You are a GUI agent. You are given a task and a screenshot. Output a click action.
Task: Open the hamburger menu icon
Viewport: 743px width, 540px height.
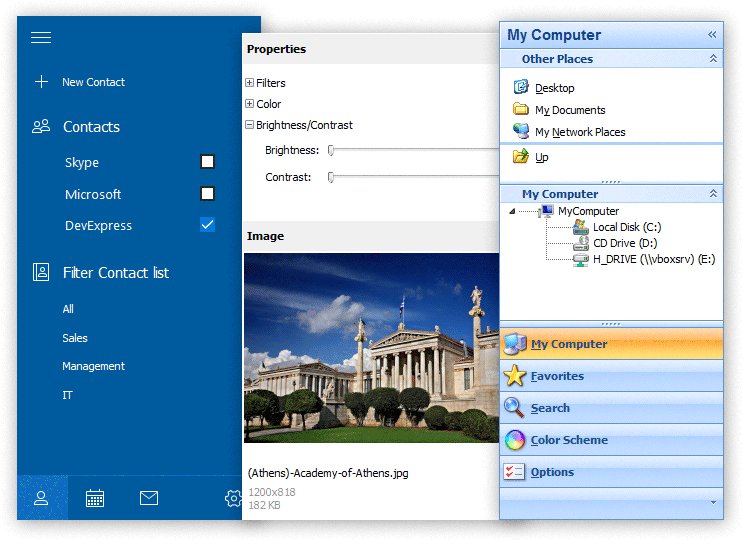[x=41, y=38]
